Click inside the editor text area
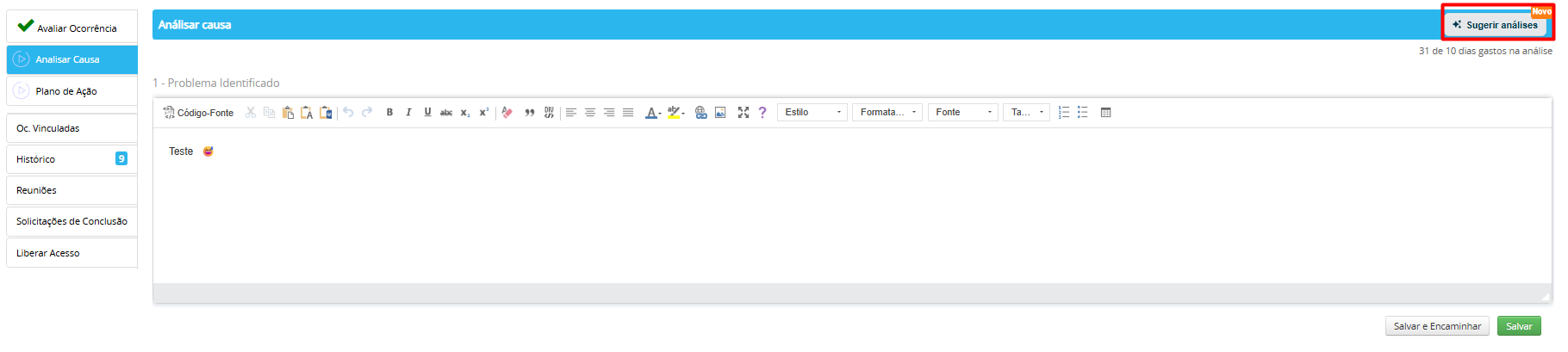Screen dimensions: 1568x352 [852, 207]
